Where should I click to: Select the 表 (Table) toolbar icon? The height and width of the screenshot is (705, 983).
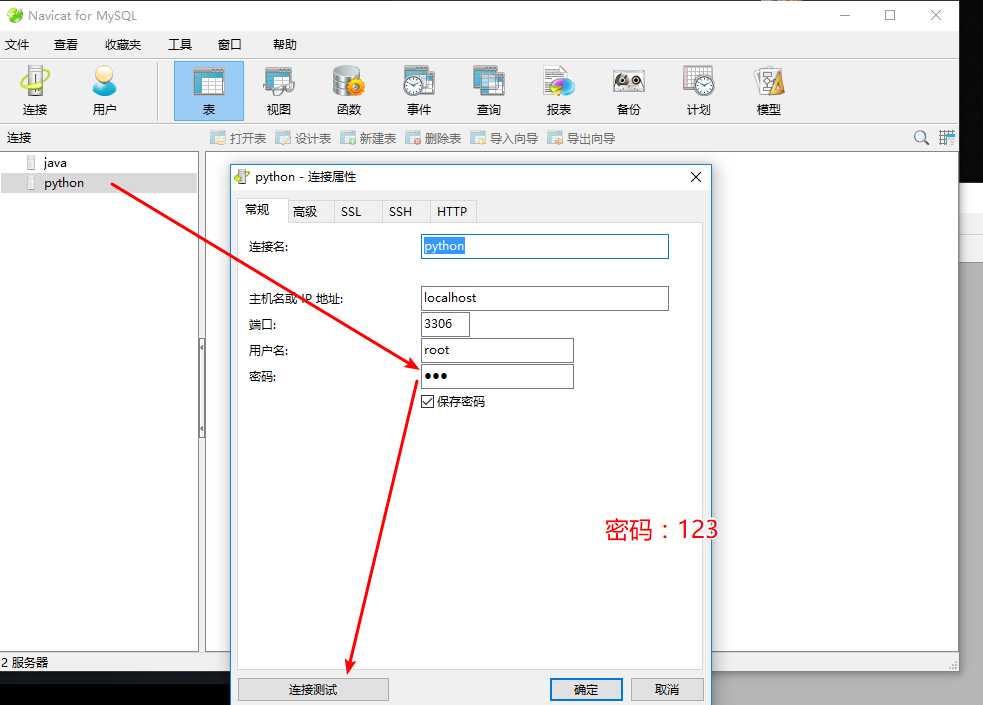[209, 91]
